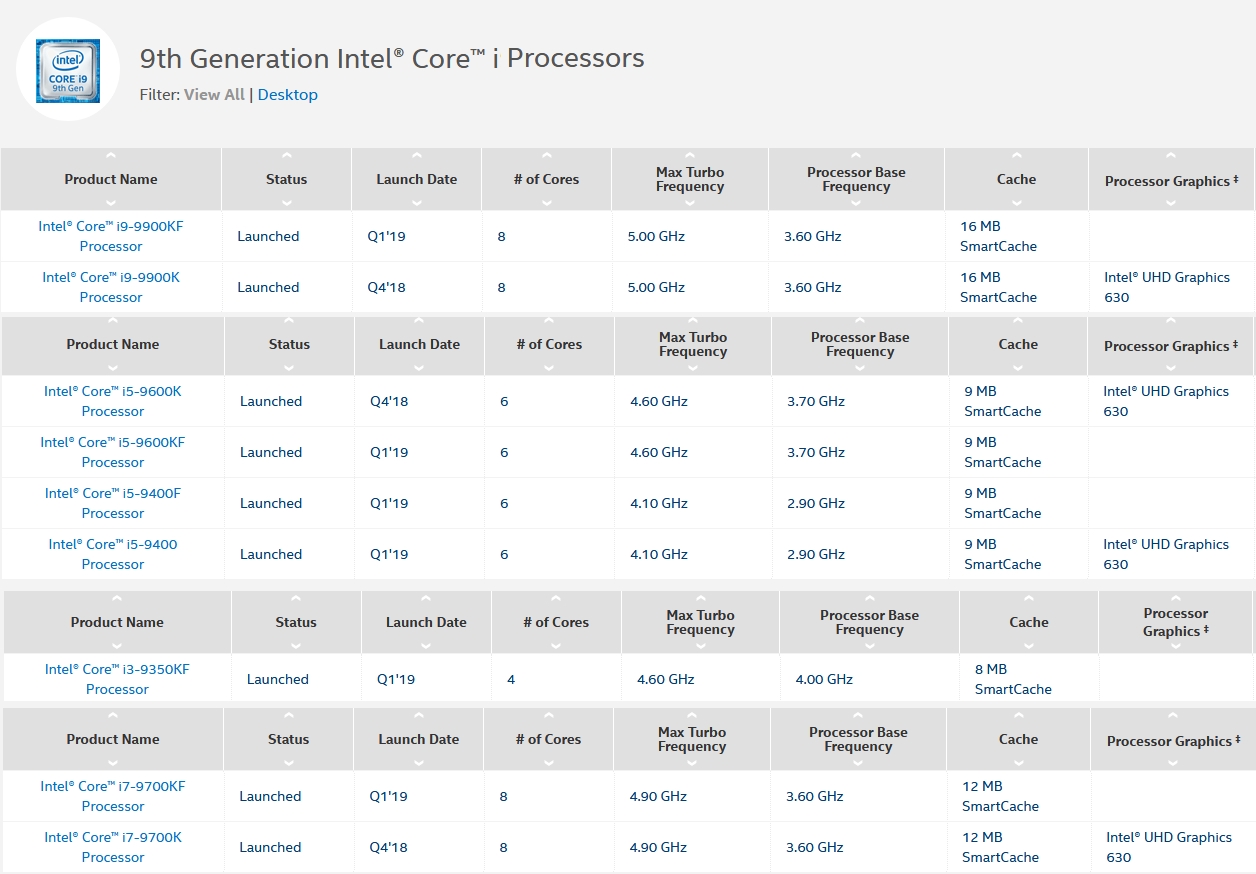Screen dimensions: 1256x874
Task: Click 12 MB SmartCache in i7-9700K row
Action: point(1000,847)
